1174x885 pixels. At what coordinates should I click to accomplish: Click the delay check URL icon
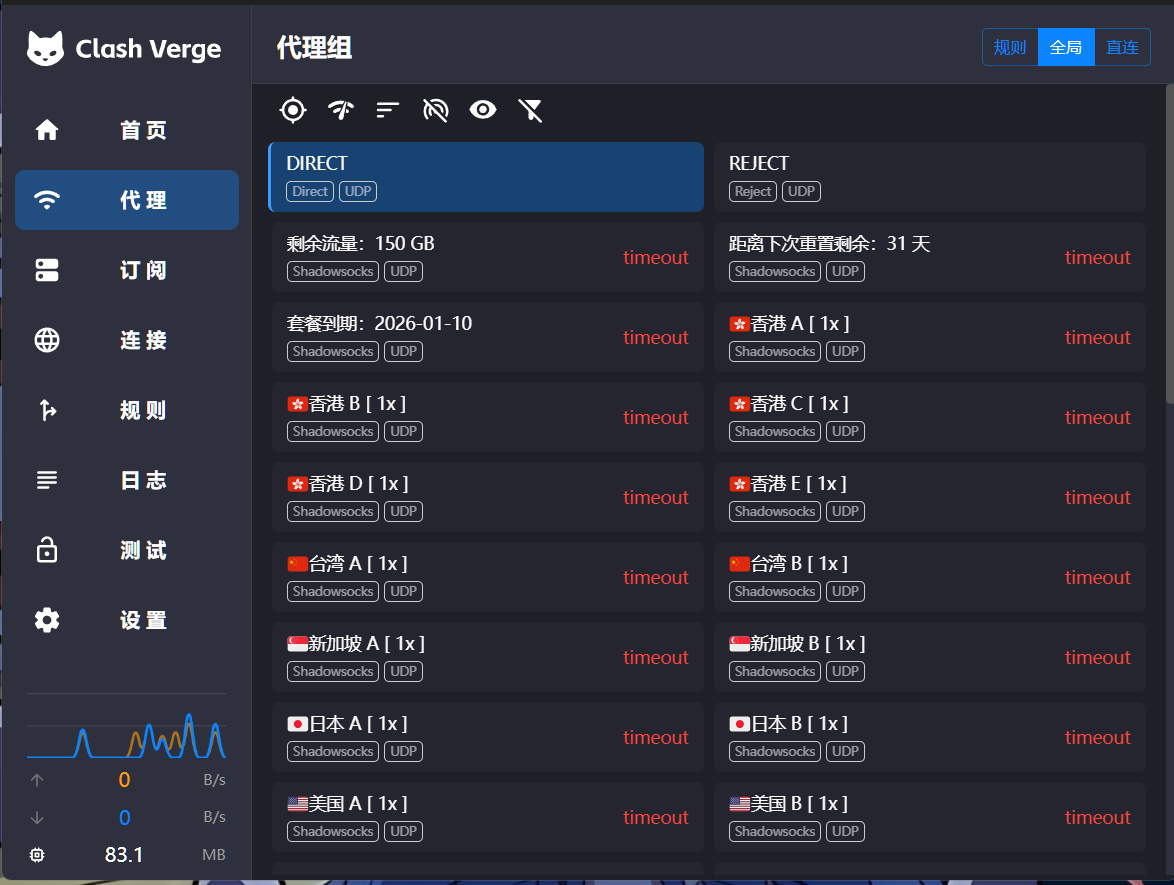pos(436,110)
